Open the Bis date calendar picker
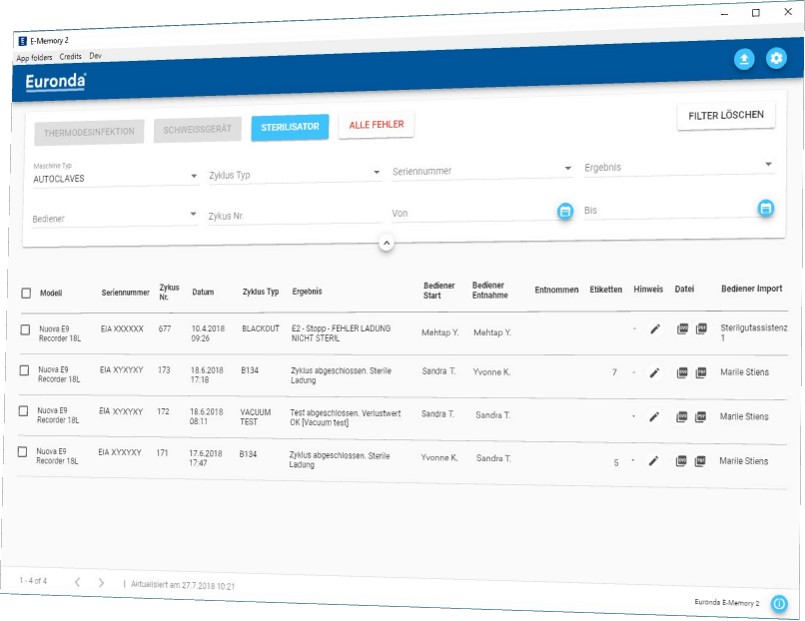This screenshot has width=805, height=621. (766, 208)
